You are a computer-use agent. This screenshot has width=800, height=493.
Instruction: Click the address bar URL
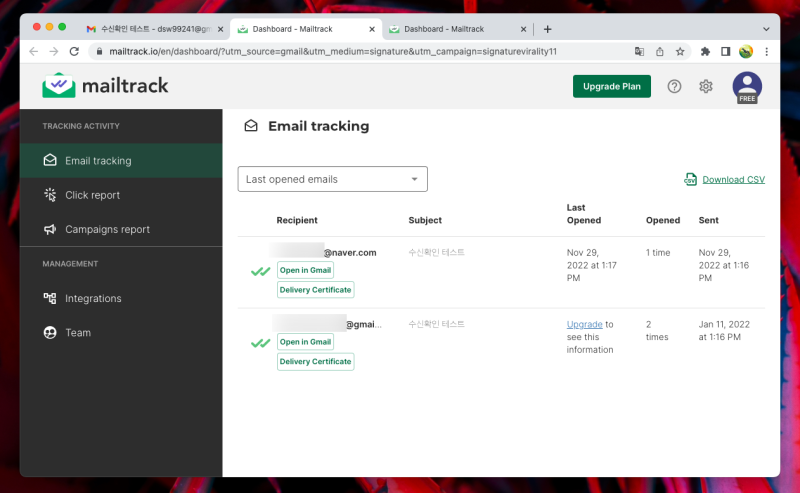coord(333,52)
